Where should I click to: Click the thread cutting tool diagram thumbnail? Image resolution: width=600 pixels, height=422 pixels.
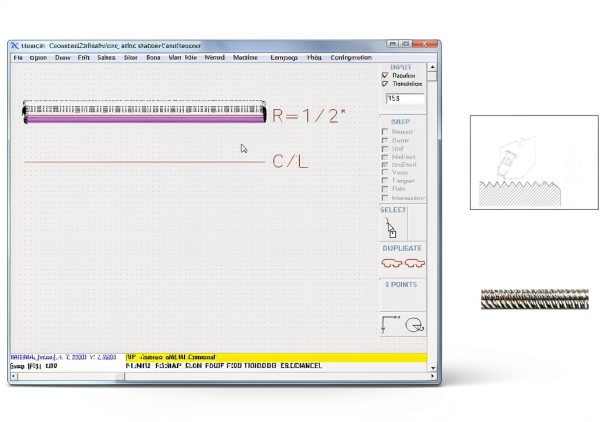pyautogui.click(x=534, y=162)
